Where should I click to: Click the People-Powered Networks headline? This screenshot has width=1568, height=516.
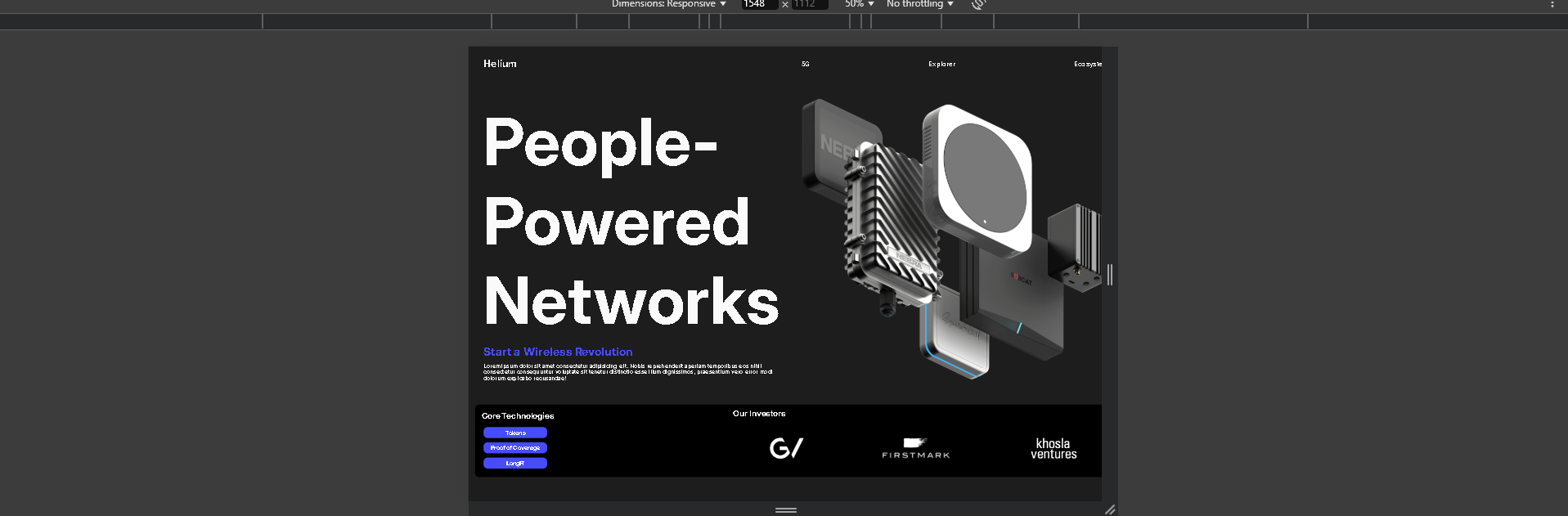631,222
